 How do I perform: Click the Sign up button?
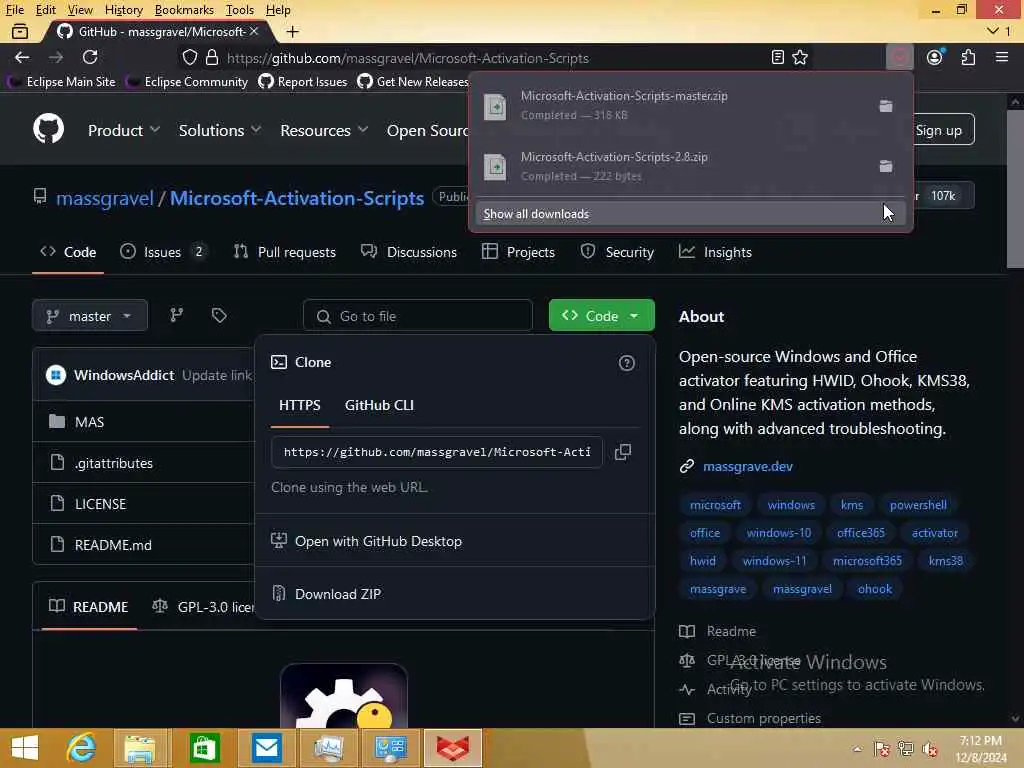tap(938, 130)
